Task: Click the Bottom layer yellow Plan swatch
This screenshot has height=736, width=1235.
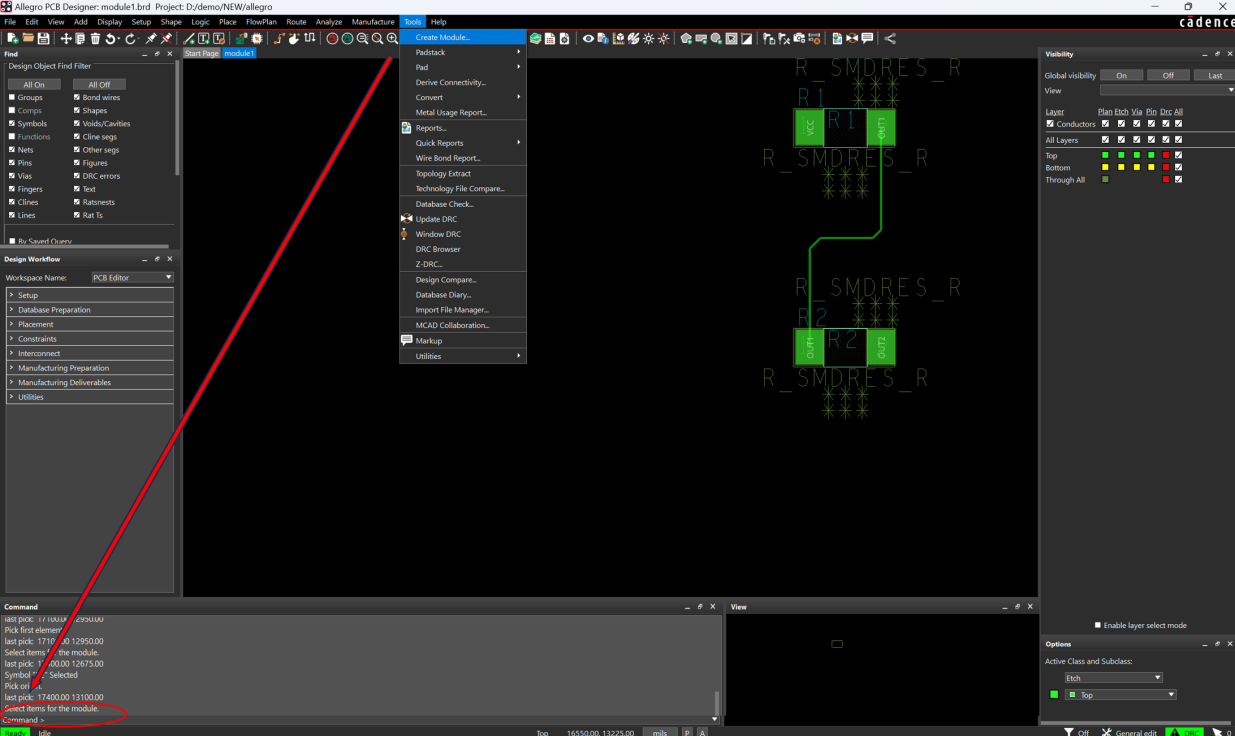Action: (1105, 167)
